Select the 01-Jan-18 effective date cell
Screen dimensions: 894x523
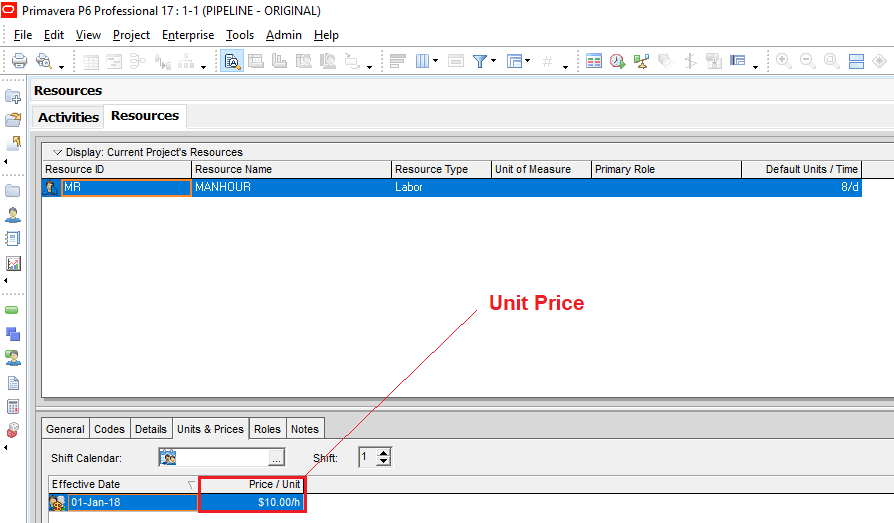pos(133,502)
